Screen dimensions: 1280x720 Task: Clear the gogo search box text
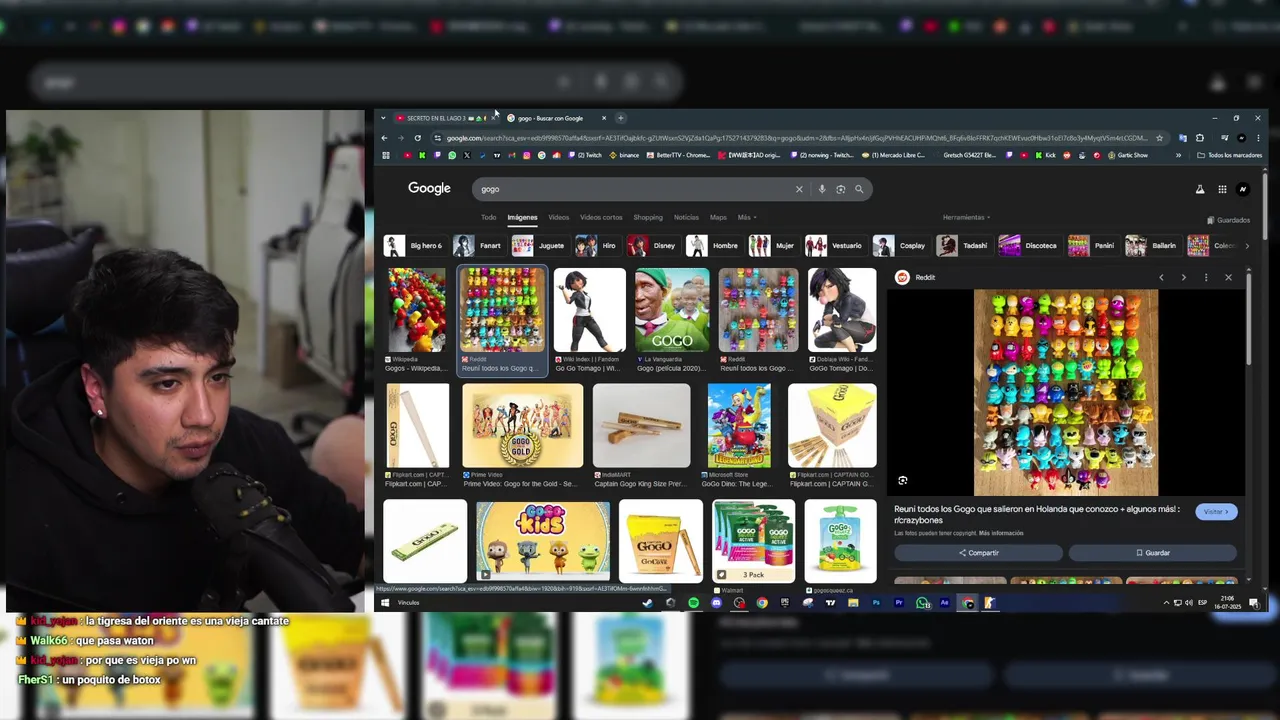click(799, 189)
